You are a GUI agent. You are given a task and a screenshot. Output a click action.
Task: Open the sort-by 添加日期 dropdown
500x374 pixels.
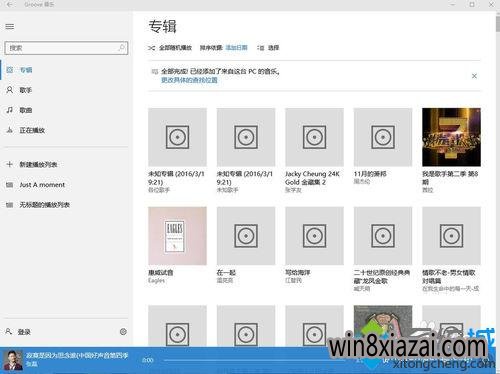point(236,48)
